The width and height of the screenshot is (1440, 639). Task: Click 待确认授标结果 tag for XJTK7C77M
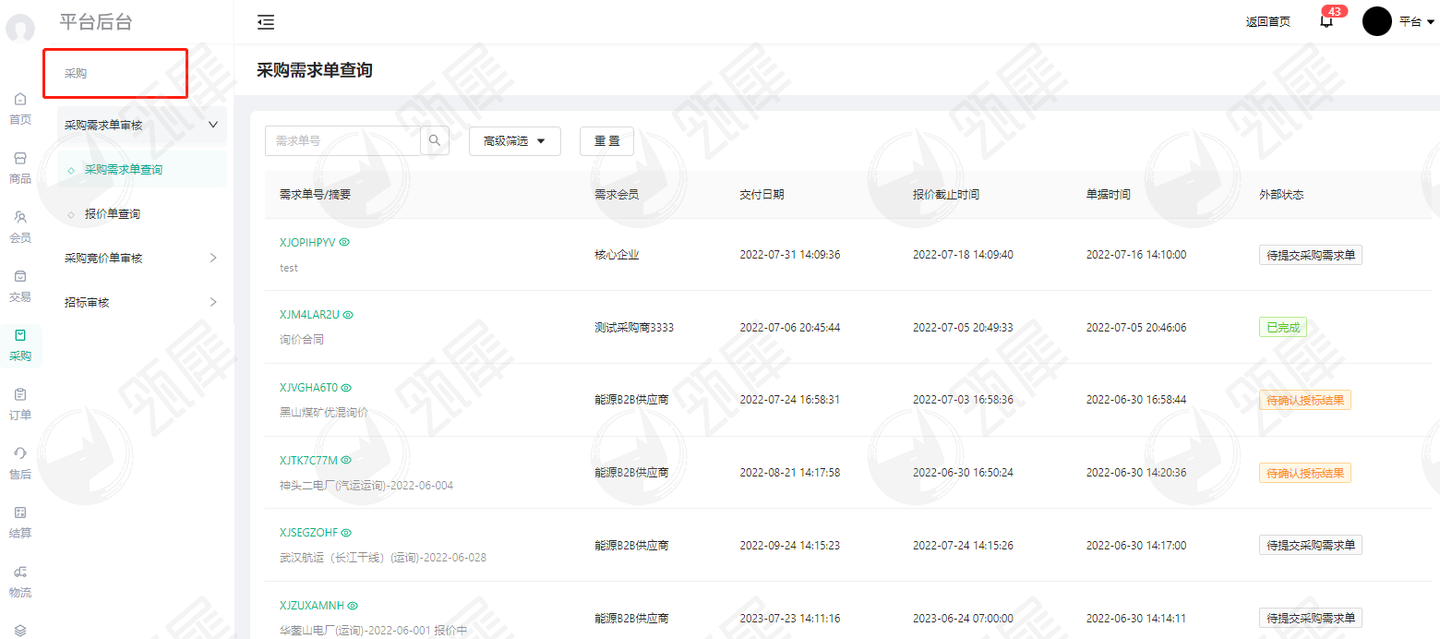click(x=1305, y=473)
